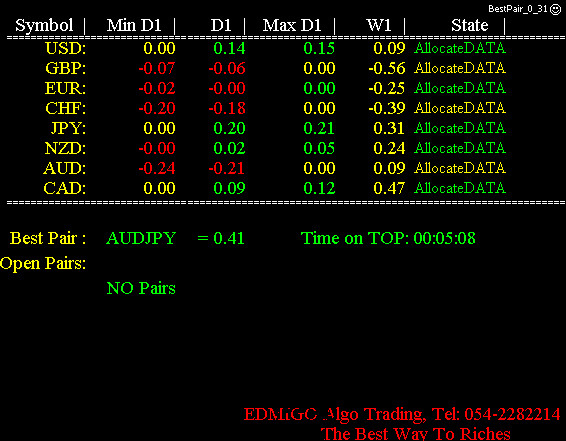Click GBP Min D1 value -0.07
566x441 pixels.
point(157,68)
